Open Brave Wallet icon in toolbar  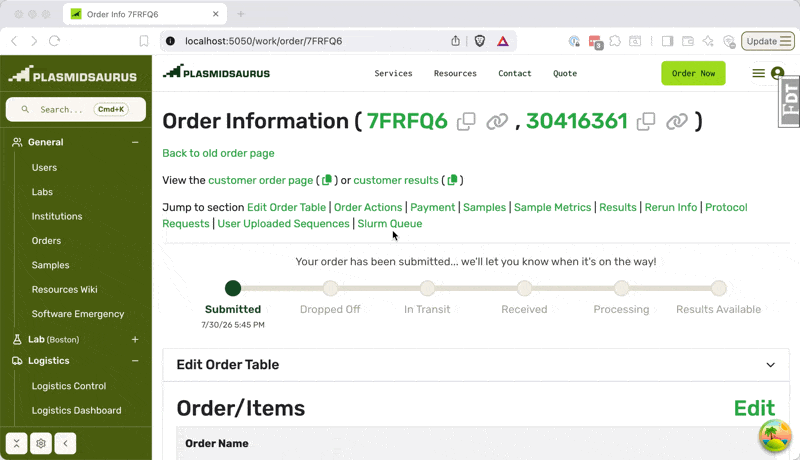click(x=688, y=41)
